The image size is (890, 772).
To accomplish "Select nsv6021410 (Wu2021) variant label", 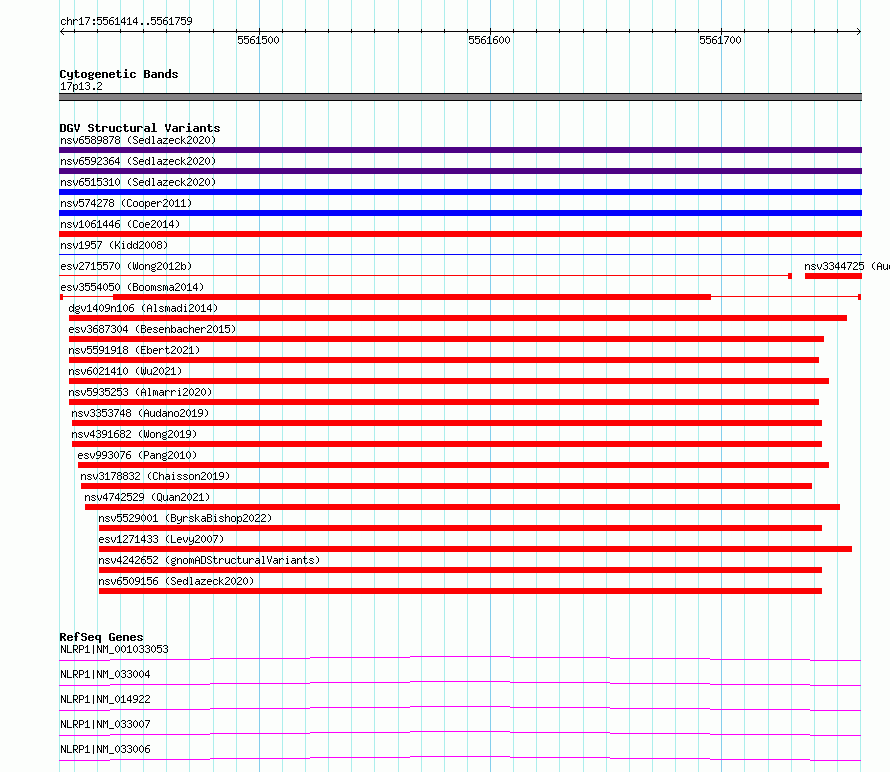I will [125, 371].
